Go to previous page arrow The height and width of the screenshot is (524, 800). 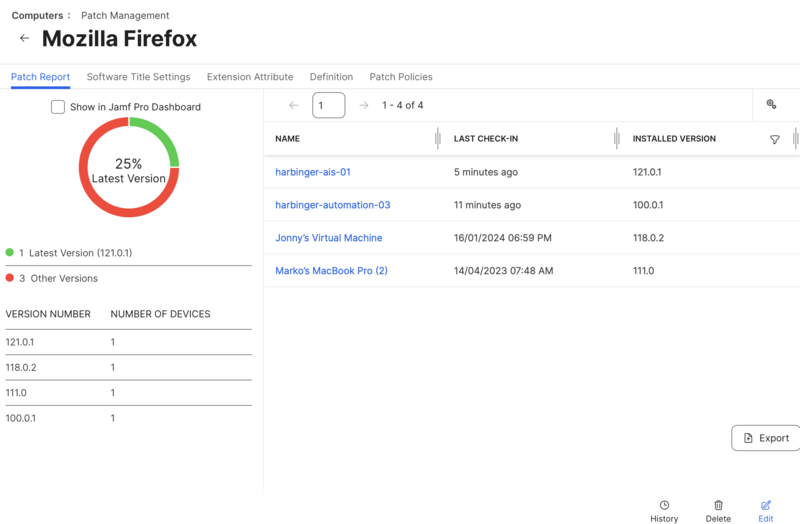(293, 105)
